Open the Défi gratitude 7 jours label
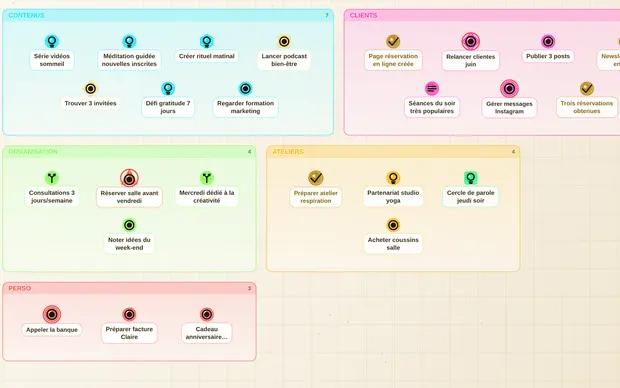This screenshot has height=388, width=620. point(168,107)
